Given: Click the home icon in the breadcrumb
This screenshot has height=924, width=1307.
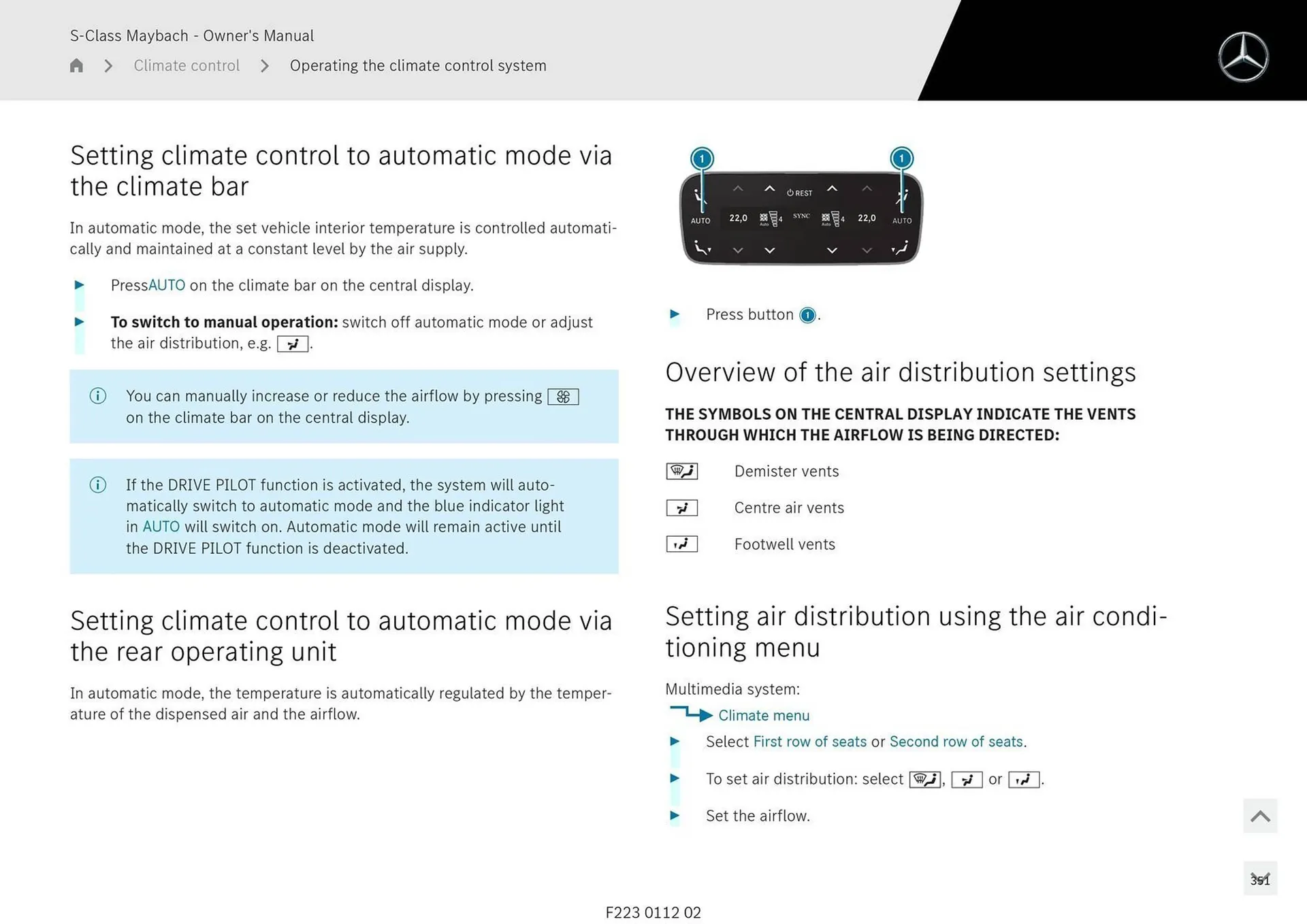Looking at the screenshot, I should pos(76,65).
